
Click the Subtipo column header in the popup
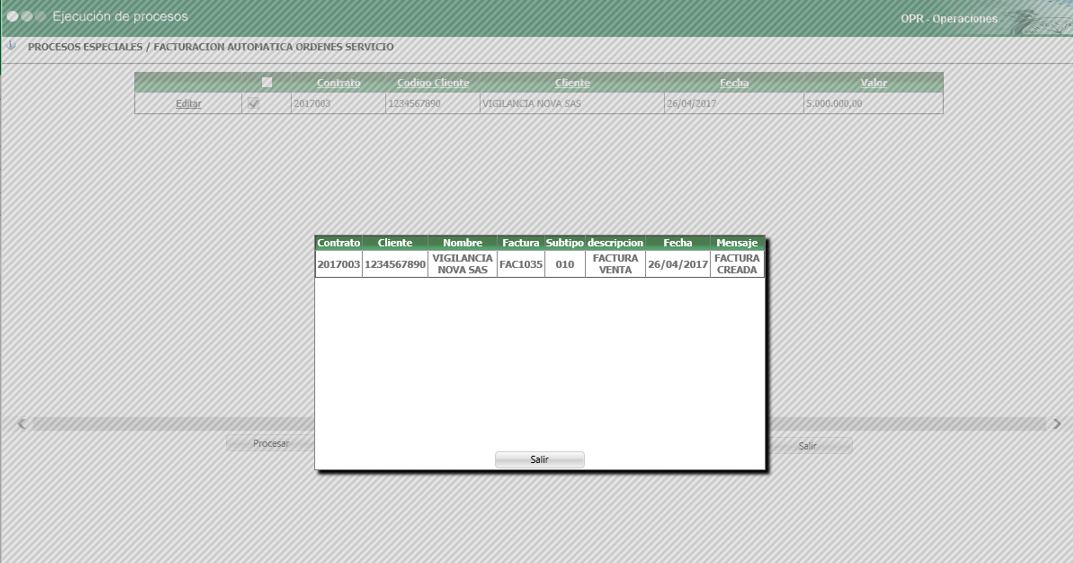point(565,243)
